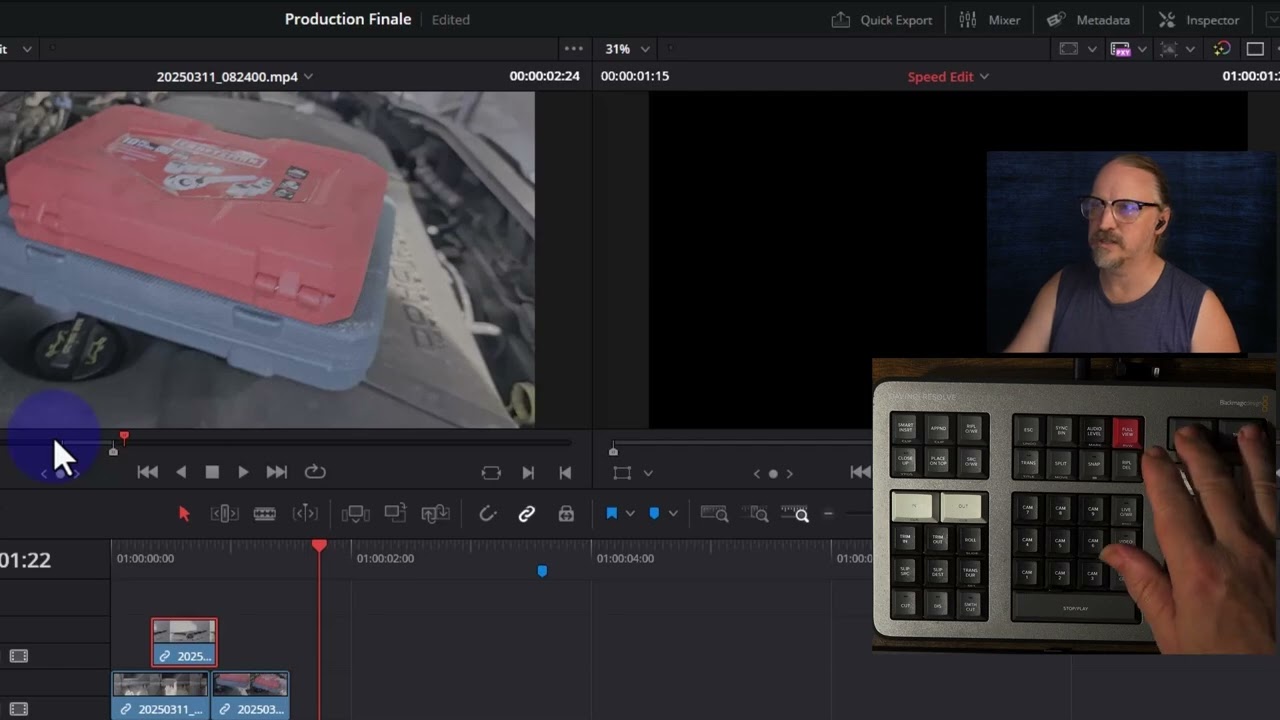Click the match frame icon in source viewer

coord(491,473)
